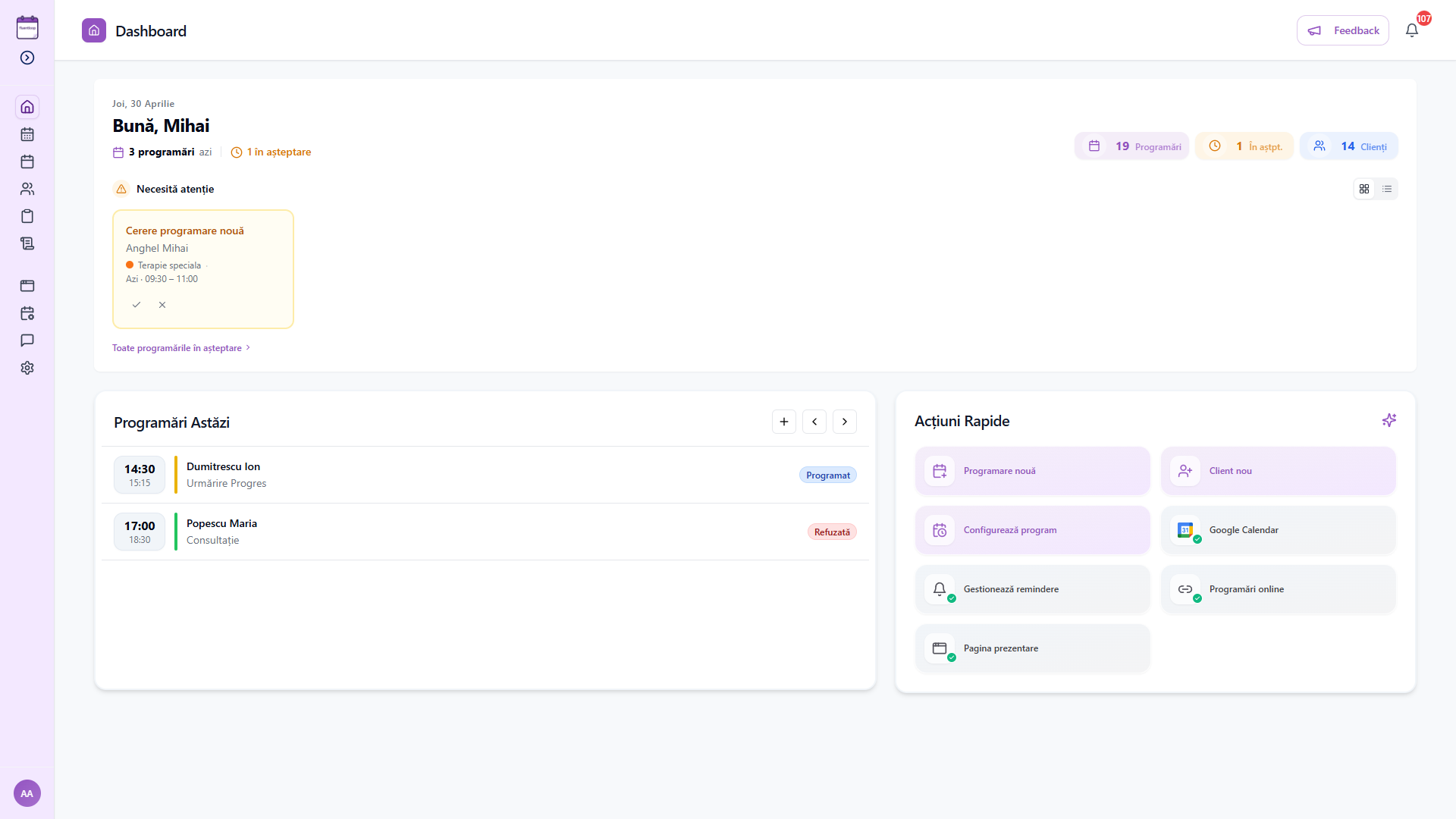
Task: Click the Refuzată status badge
Action: pyautogui.click(x=832, y=532)
